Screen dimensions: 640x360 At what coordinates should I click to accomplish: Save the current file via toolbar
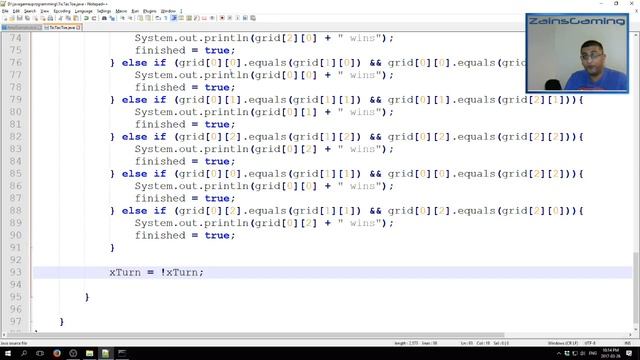tap(20, 18)
